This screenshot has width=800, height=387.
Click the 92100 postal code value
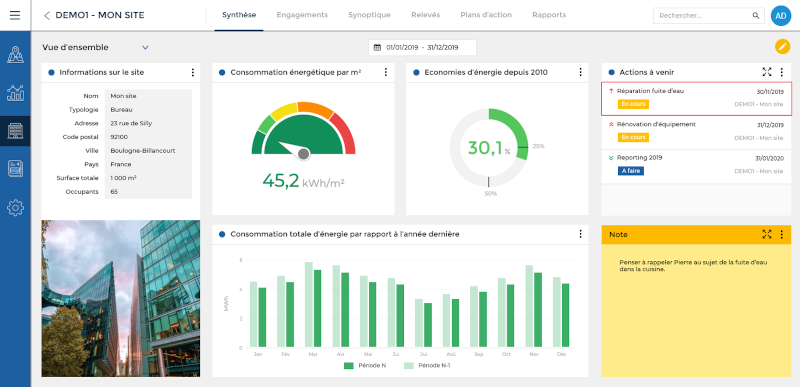(x=119, y=137)
